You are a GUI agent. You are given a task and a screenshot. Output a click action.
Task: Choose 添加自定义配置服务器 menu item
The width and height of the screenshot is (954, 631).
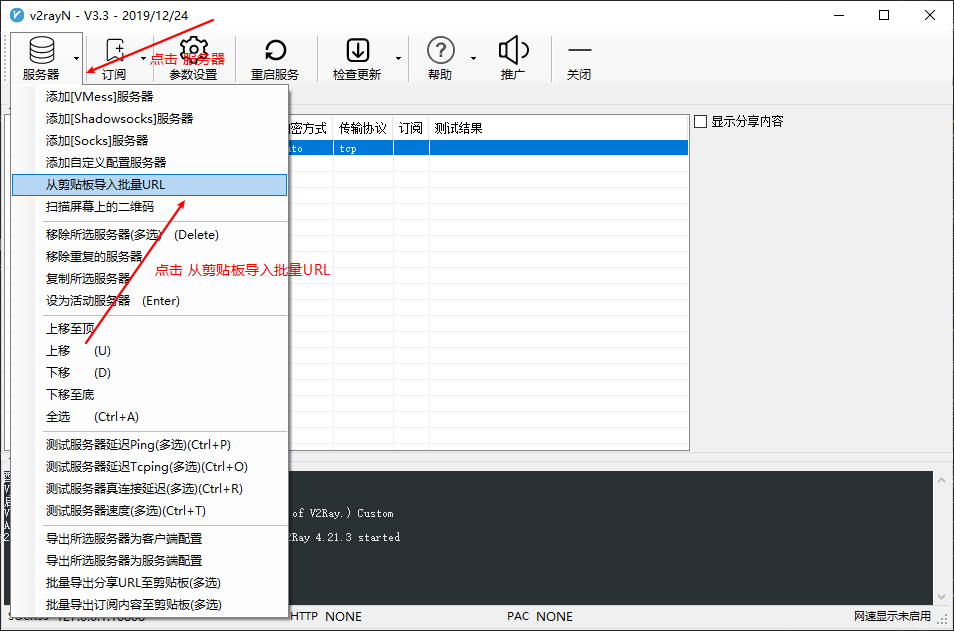click(x=150, y=162)
